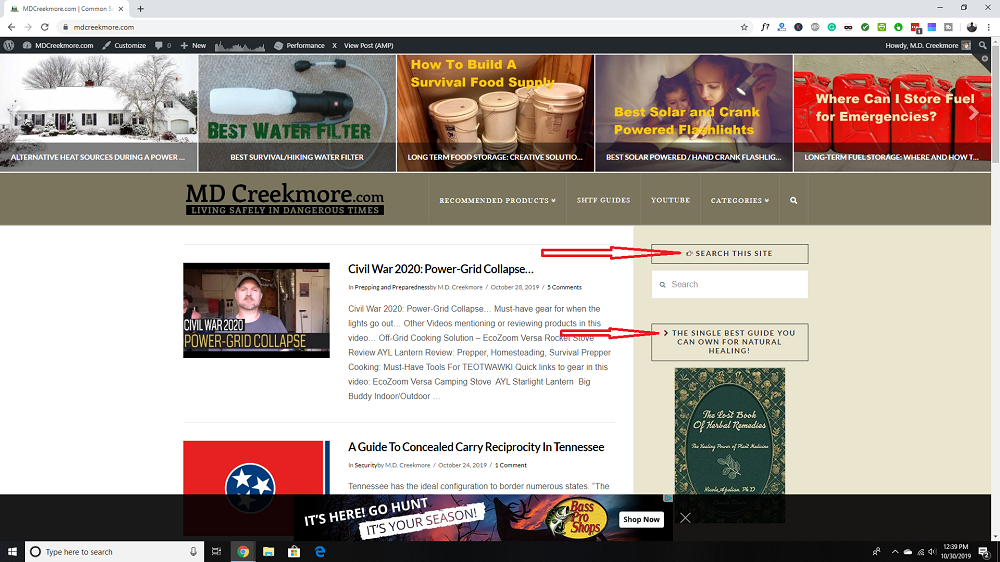The height and width of the screenshot is (562, 1000).
Task: Click the admin bar search magnifier
Action: (983, 45)
